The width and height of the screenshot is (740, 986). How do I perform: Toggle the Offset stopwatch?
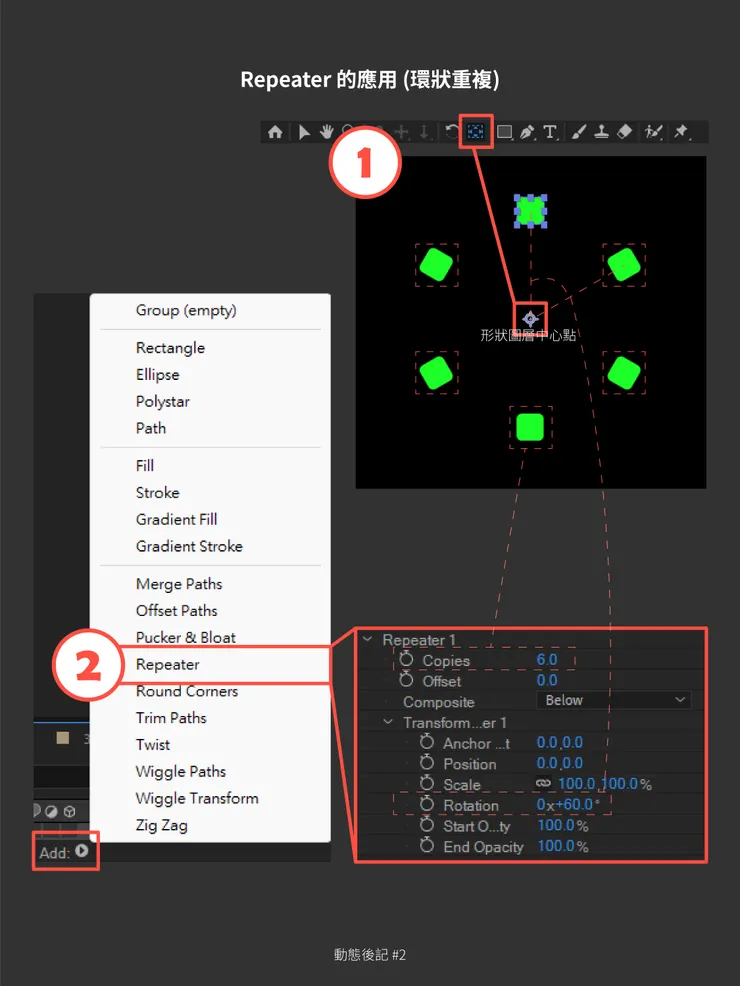407,680
